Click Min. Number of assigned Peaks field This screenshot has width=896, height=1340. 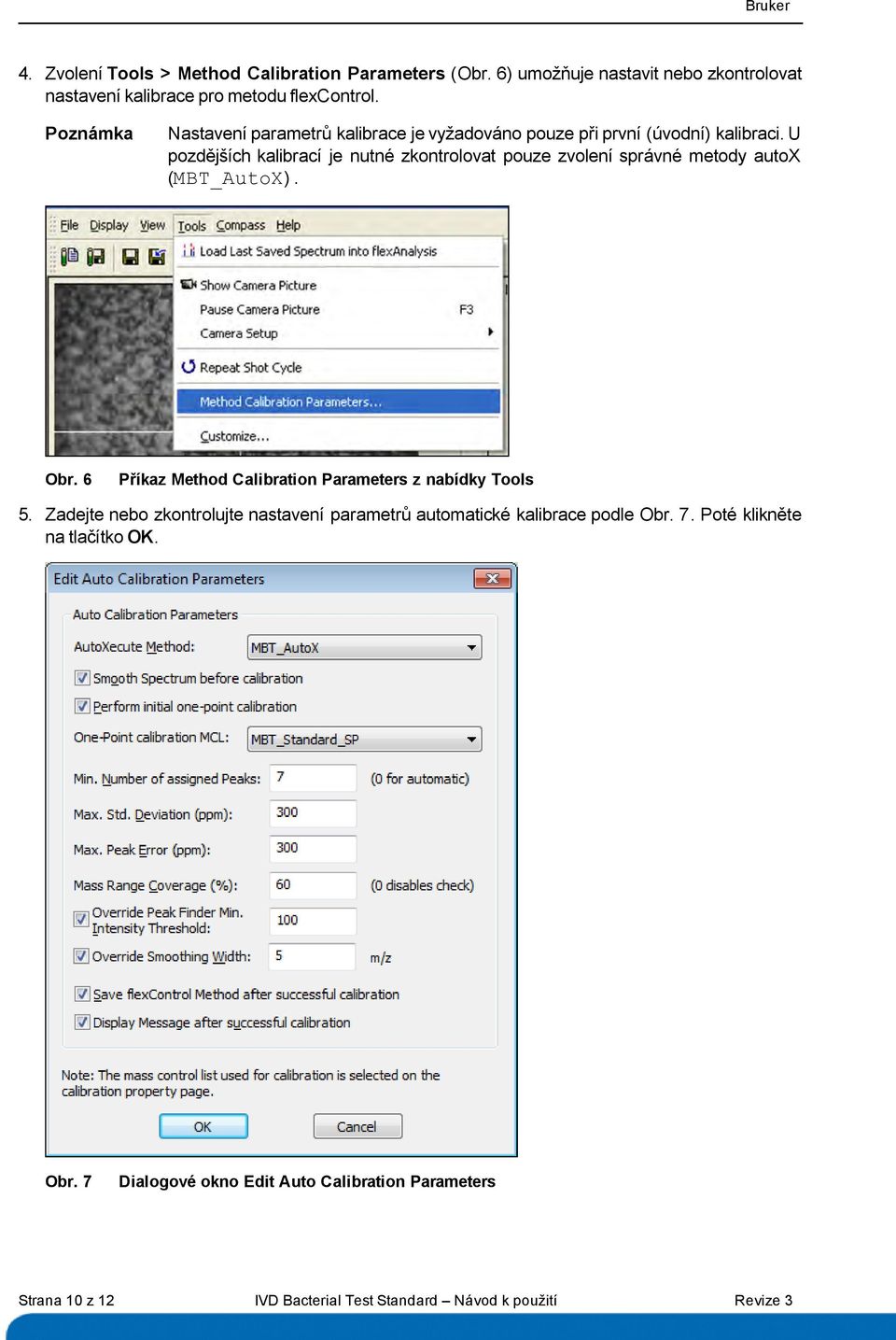pos(313,777)
